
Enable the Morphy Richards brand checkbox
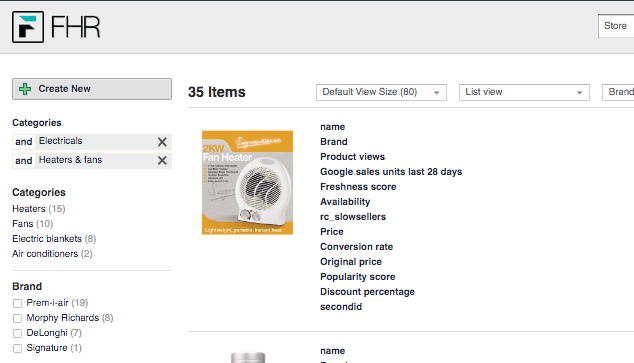pos(17,318)
